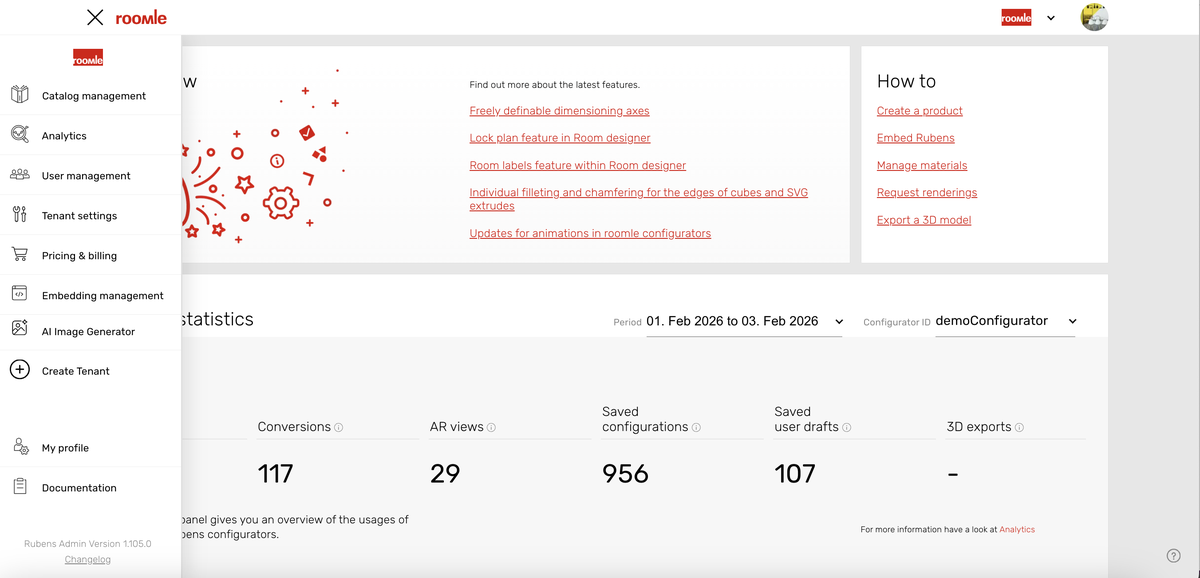Click the Create Tenant plus icon

(20, 370)
